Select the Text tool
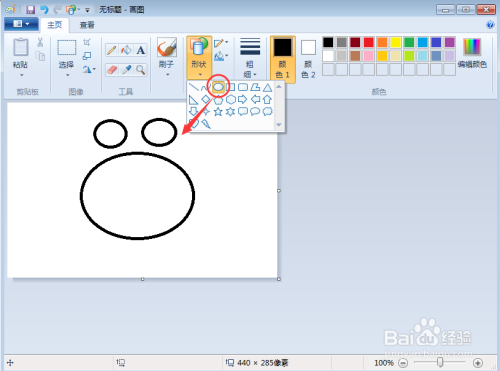 click(140, 50)
